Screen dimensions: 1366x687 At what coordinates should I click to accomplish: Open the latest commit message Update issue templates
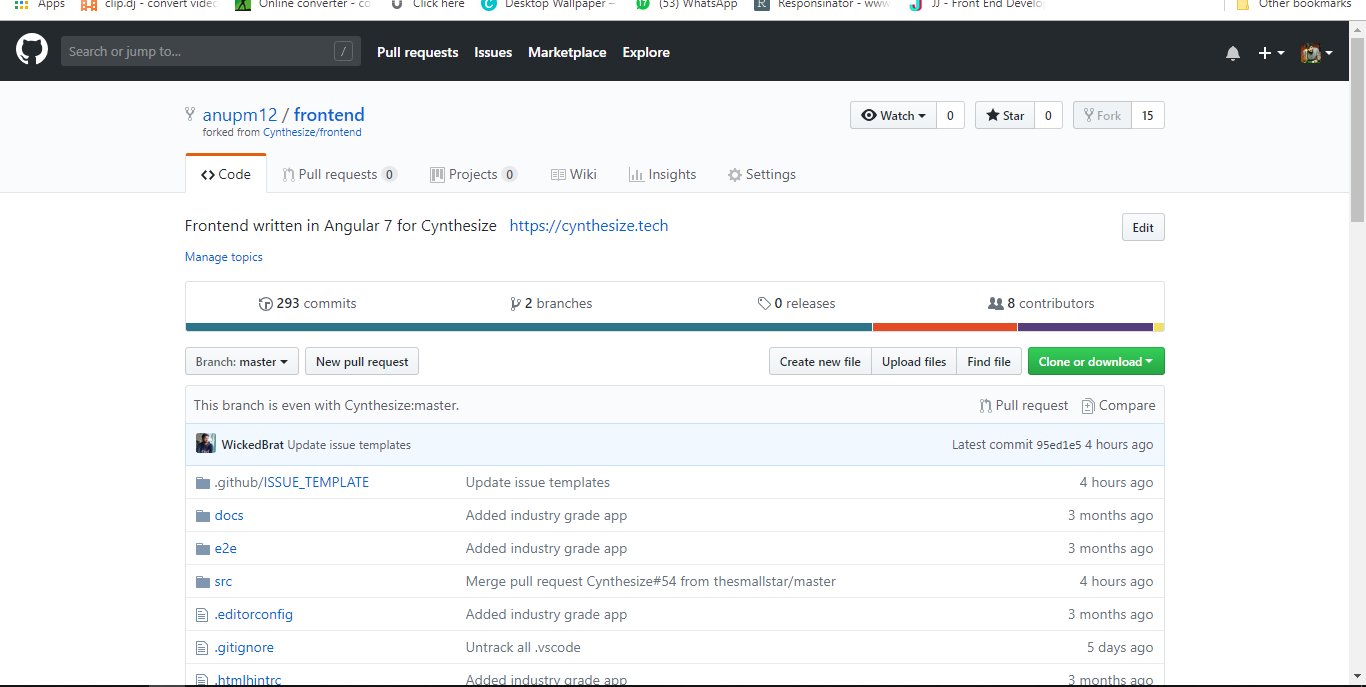click(x=349, y=445)
